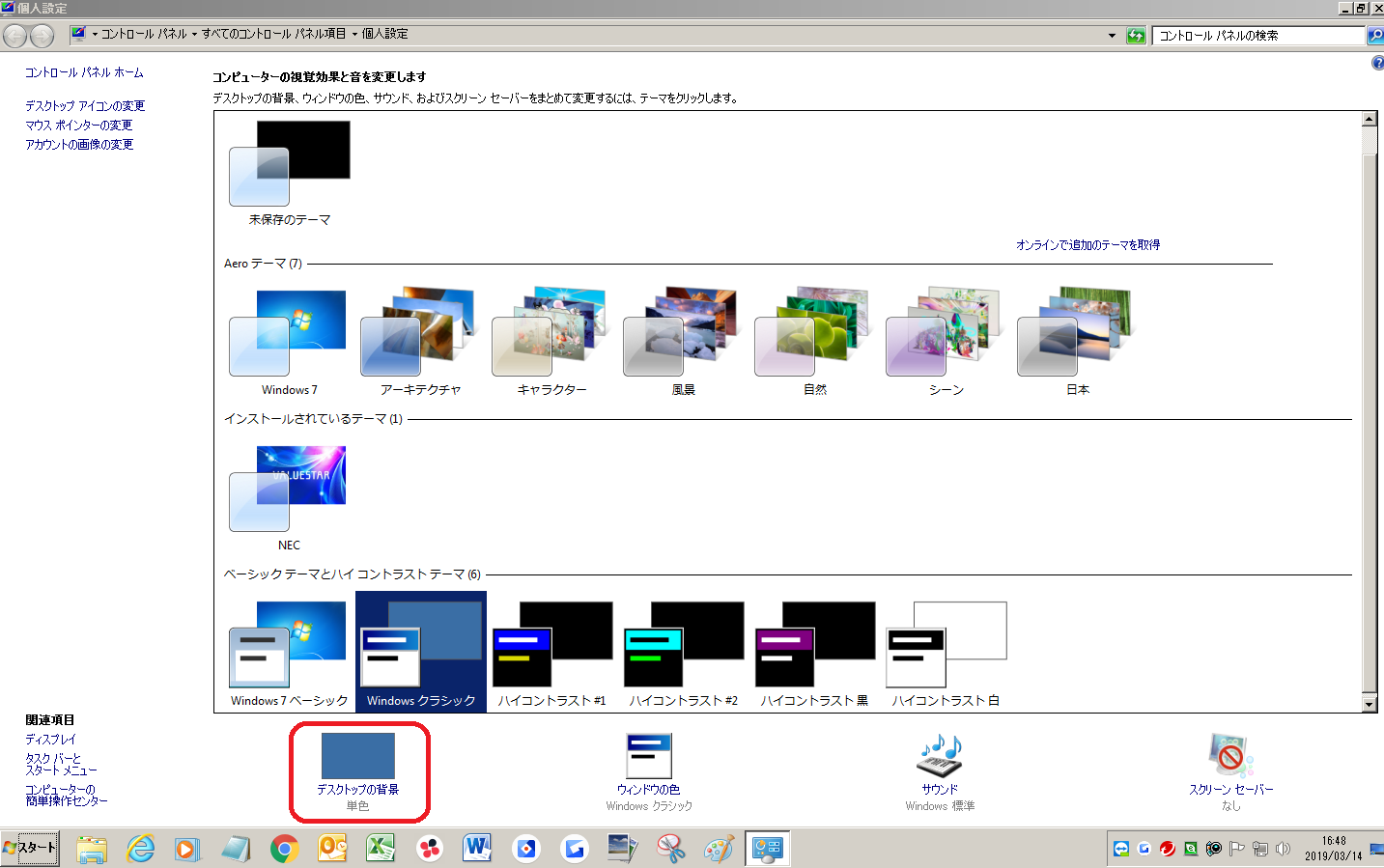Open Word from the taskbar
The height and width of the screenshot is (868, 1384).
pyautogui.click(x=477, y=849)
